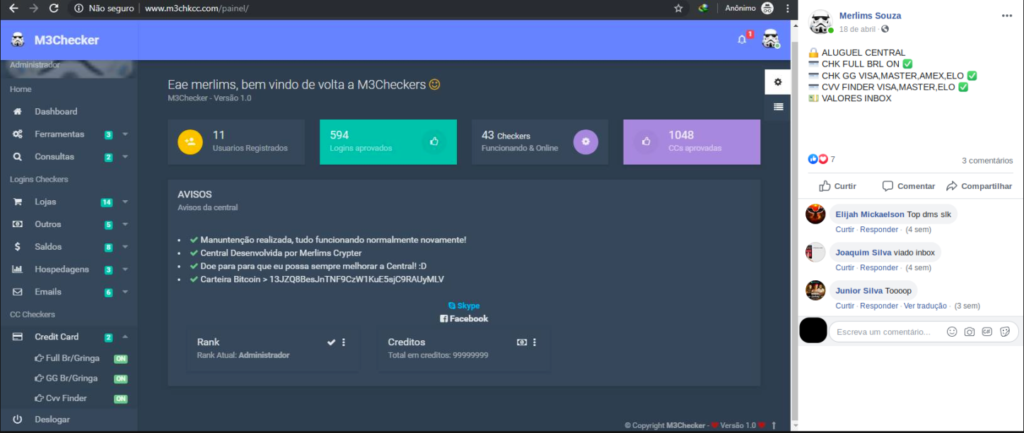The width and height of the screenshot is (1024, 433).
Task: Click Junior Silva avatar thumbnail
Action: coord(815,290)
